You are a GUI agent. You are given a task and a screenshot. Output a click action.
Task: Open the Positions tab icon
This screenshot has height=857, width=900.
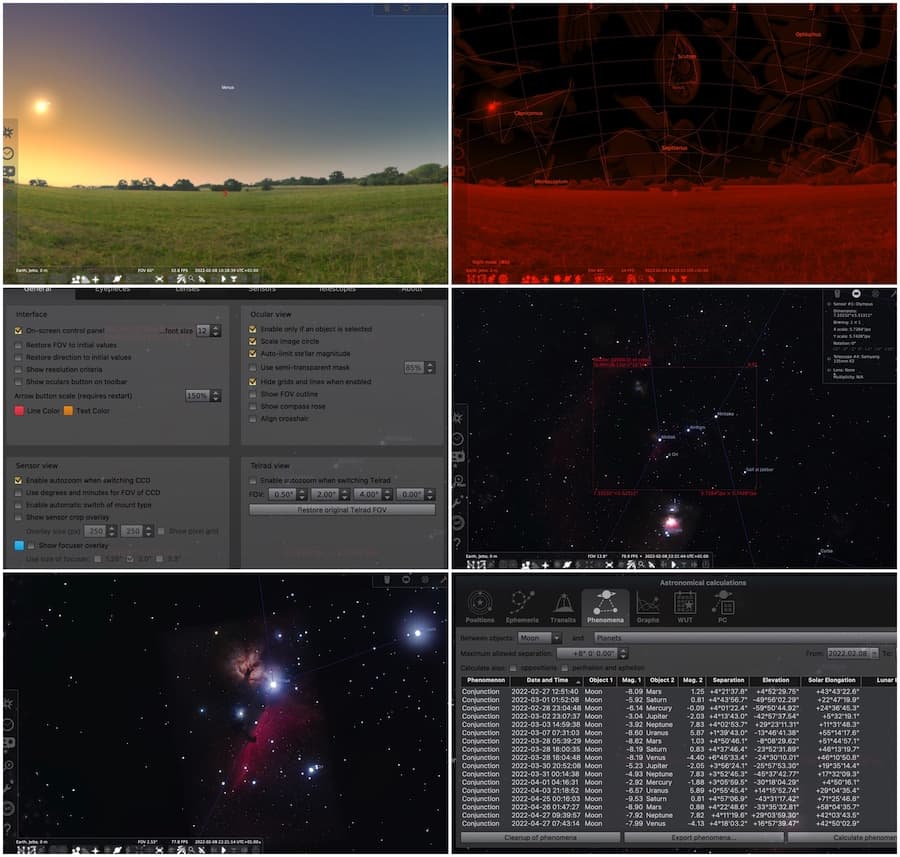pos(479,607)
